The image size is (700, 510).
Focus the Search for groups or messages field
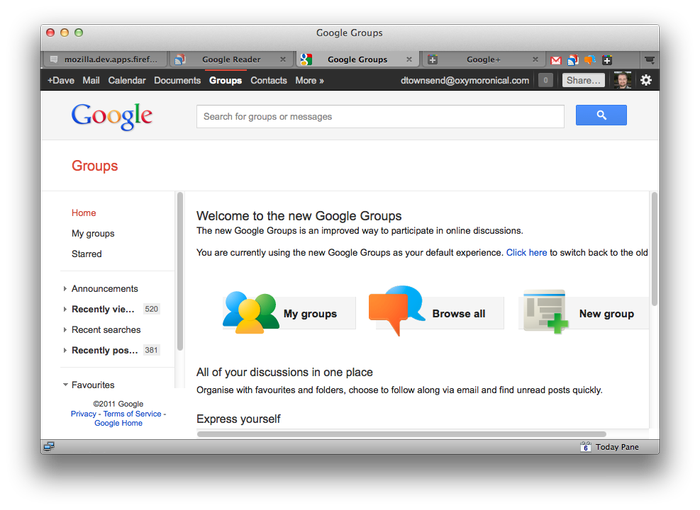[x=380, y=117]
